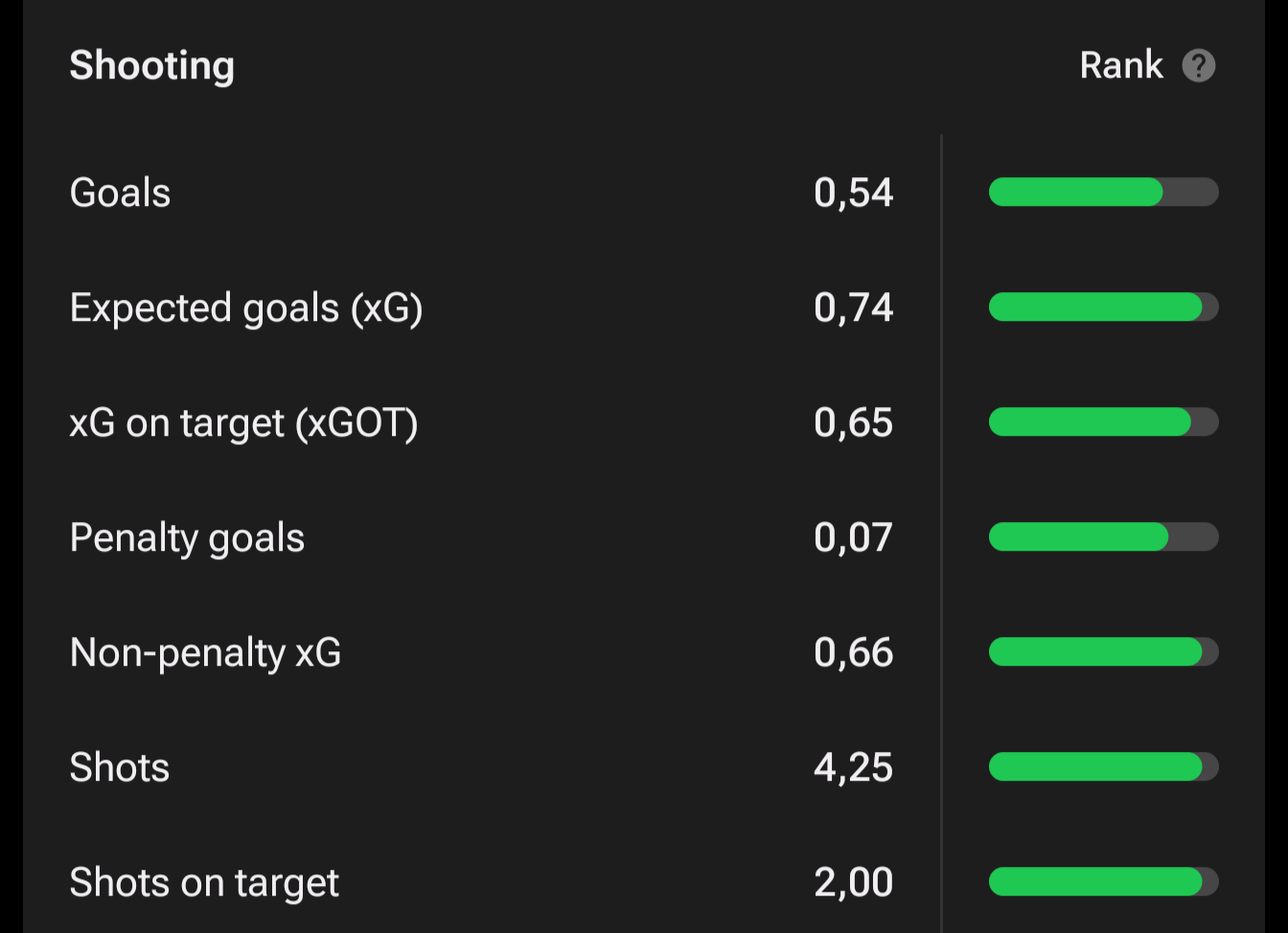
Task: Select the xG on target (xGOT) label
Action: 243,422
